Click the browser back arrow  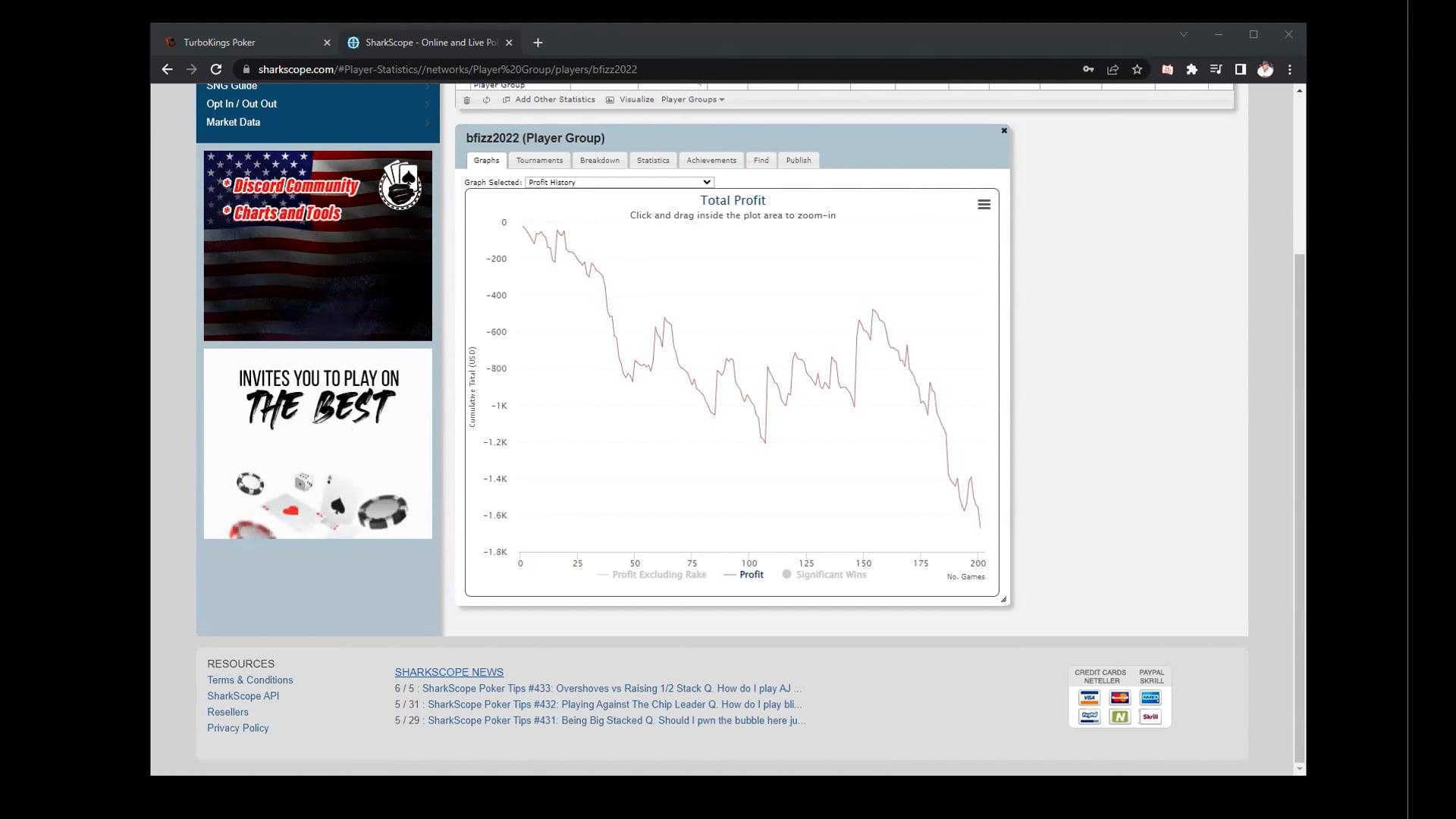[x=167, y=69]
